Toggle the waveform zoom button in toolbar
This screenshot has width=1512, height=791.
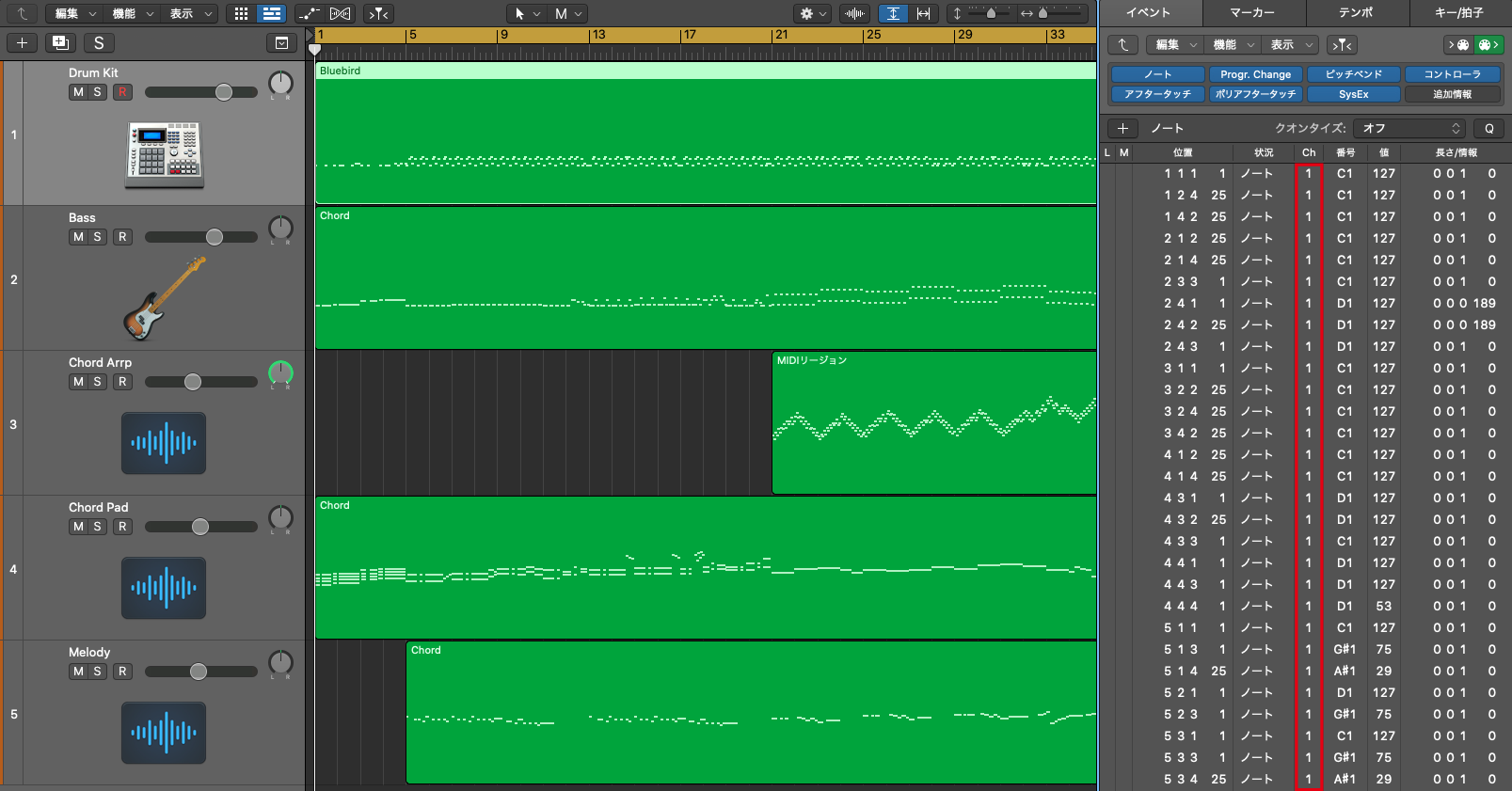[855, 13]
